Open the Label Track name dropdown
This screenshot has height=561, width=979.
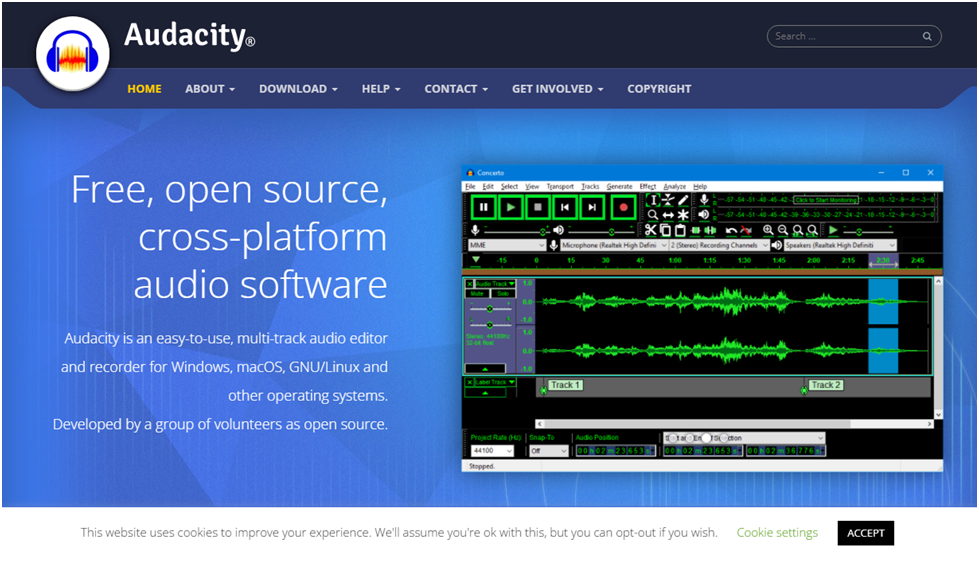[x=495, y=382]
